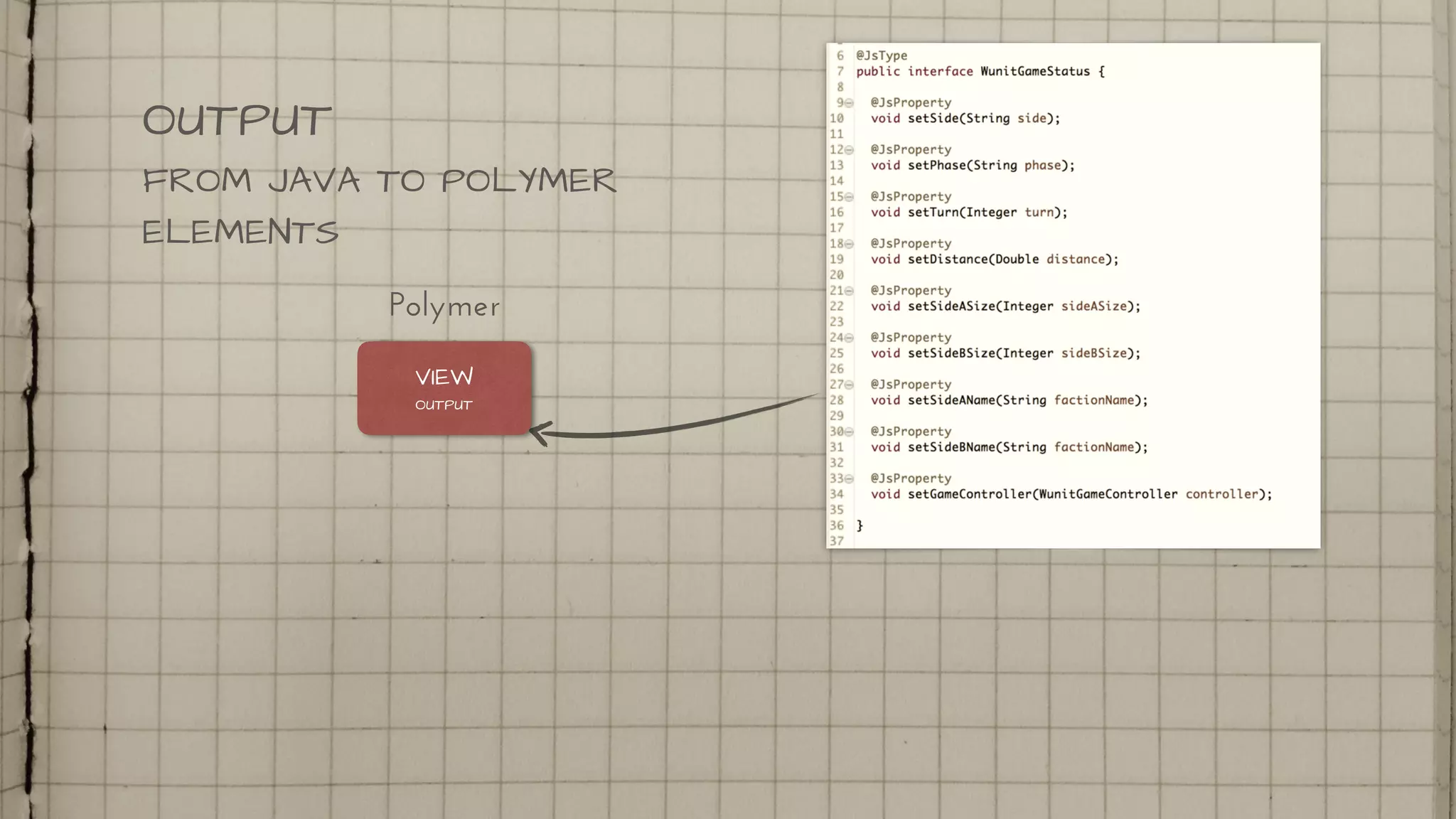Screen dimensions: 1456x819
Task: Click the closing brace on line 36
Action: coord(860,525)
